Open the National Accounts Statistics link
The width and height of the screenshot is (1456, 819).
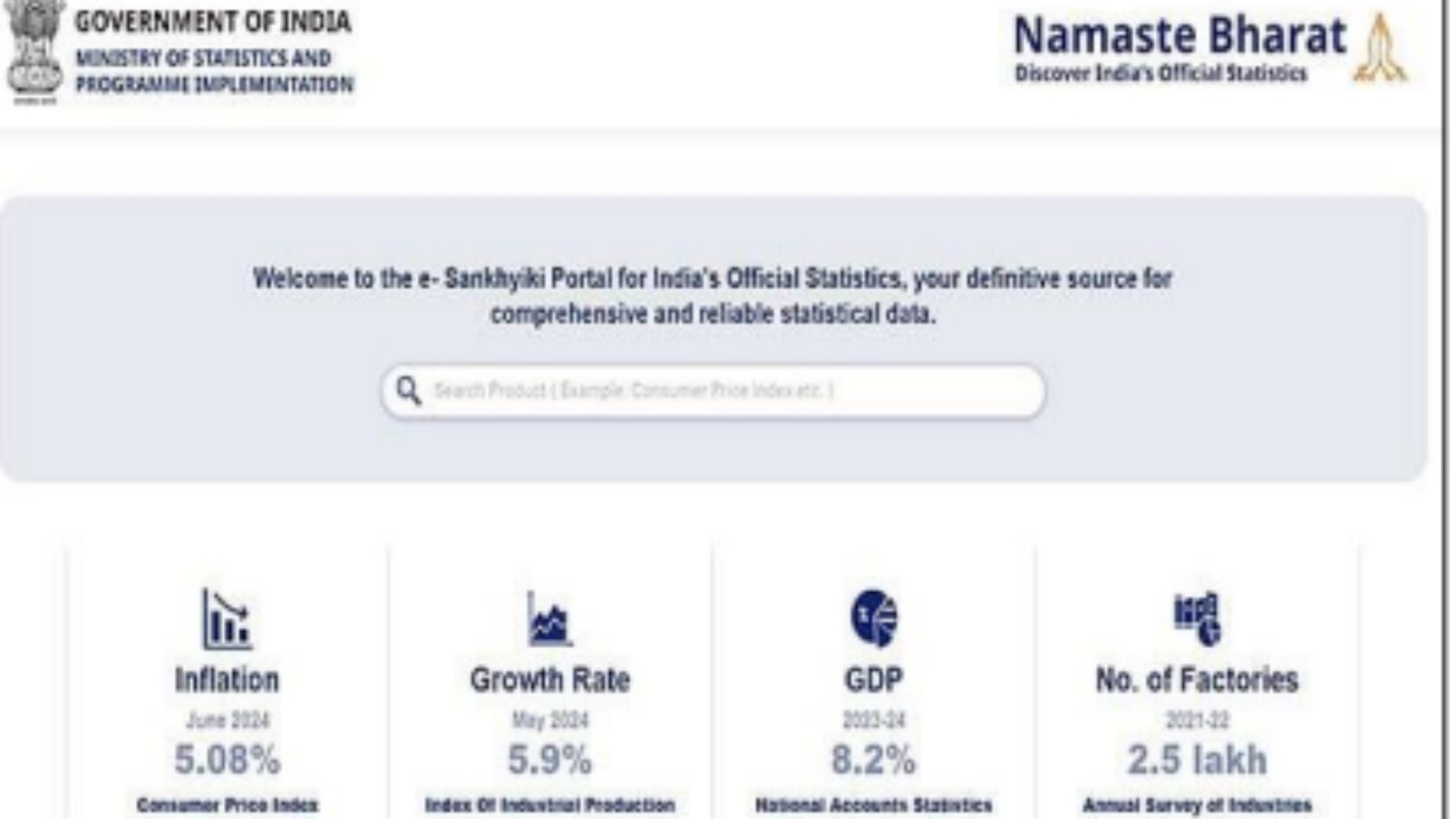[x=874, y=805]
